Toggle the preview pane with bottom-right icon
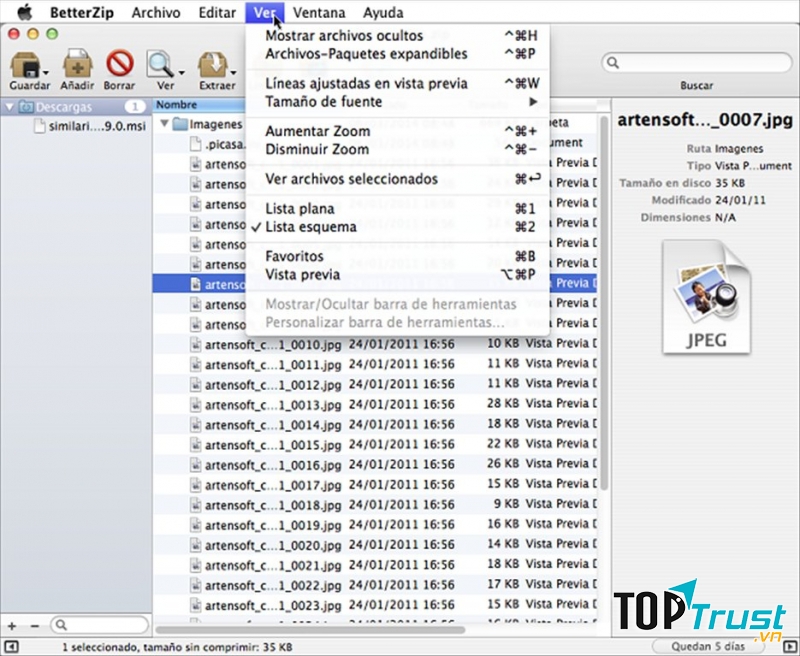 pos(789,647)
